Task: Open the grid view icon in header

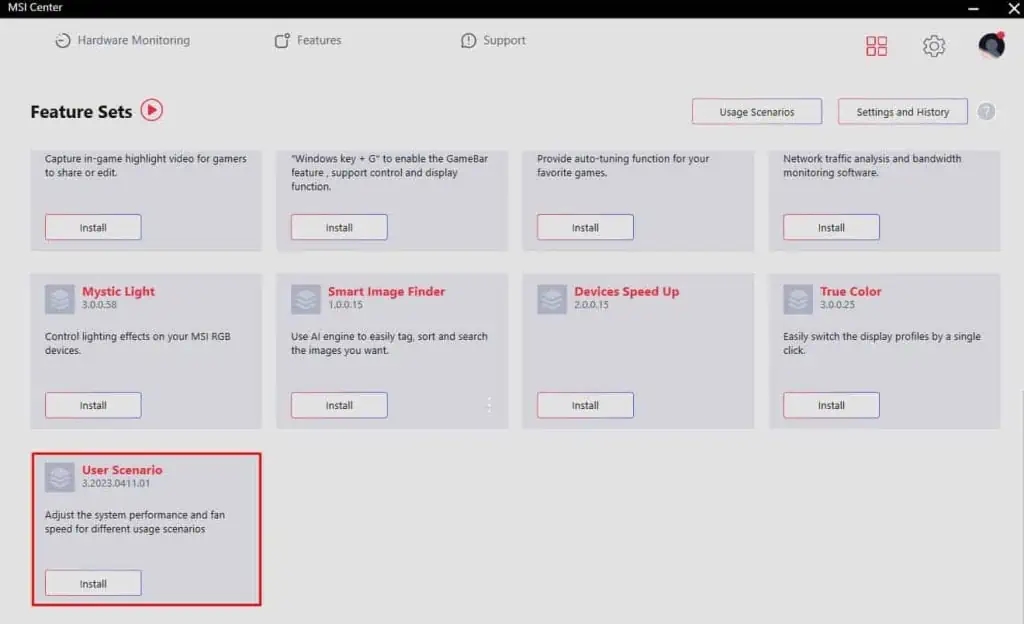Action: coord(876,46)
